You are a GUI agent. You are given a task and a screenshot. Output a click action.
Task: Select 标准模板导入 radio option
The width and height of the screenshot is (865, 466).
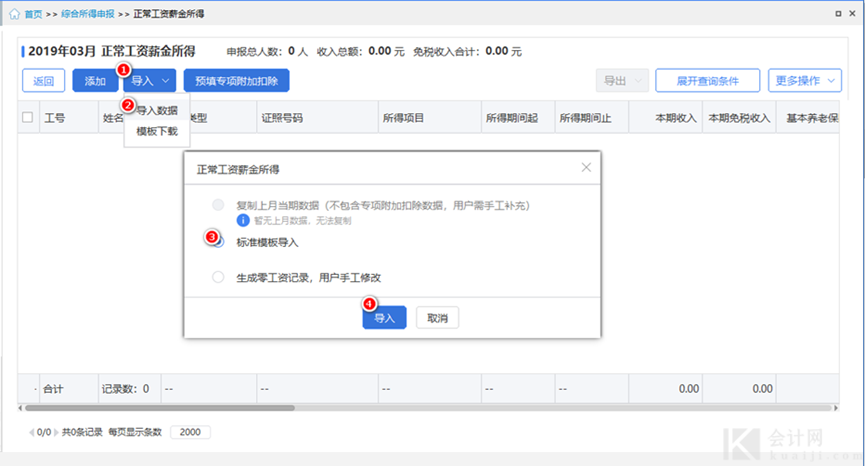(218, 242)
